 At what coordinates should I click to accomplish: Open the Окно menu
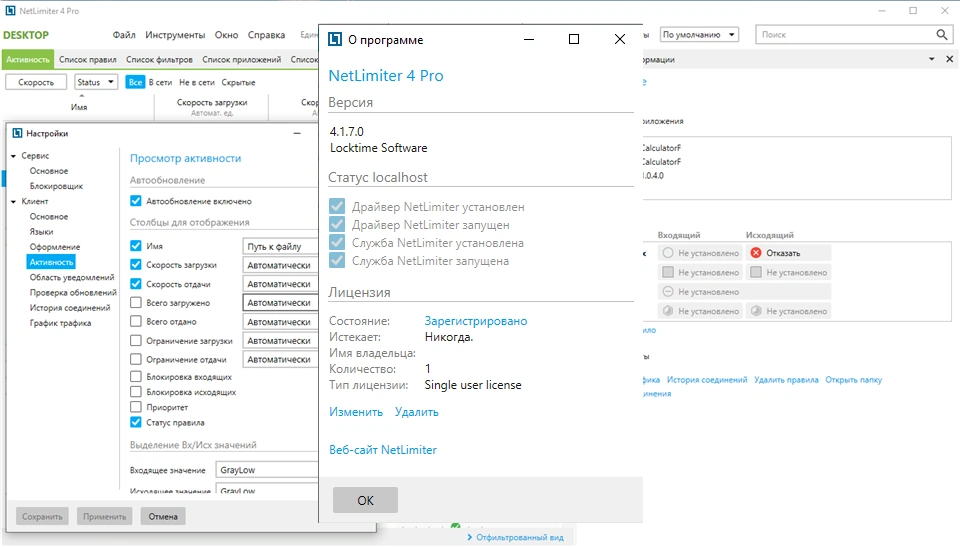(x=227, y=35)
